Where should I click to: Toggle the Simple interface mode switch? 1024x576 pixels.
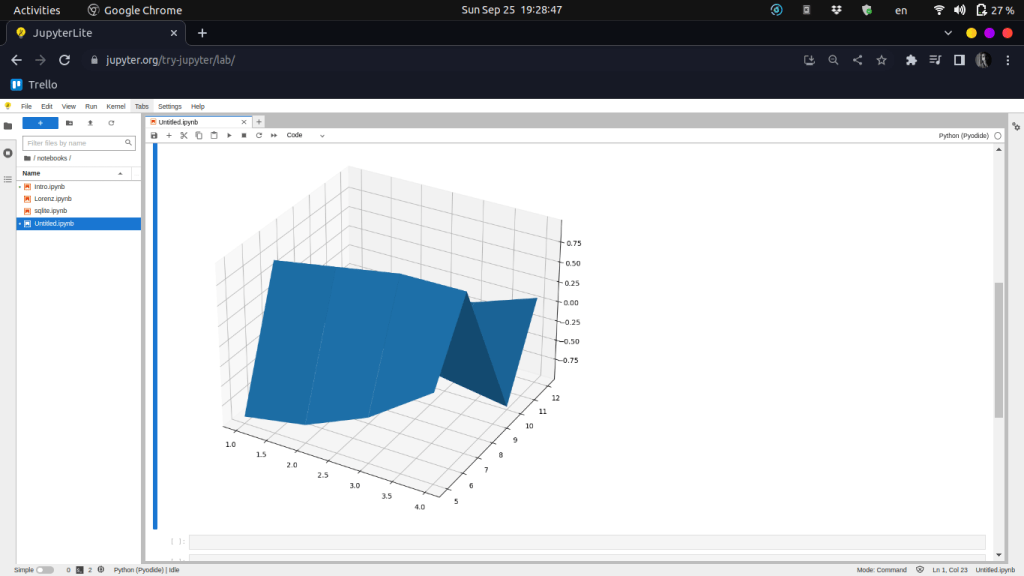[44, 570]
